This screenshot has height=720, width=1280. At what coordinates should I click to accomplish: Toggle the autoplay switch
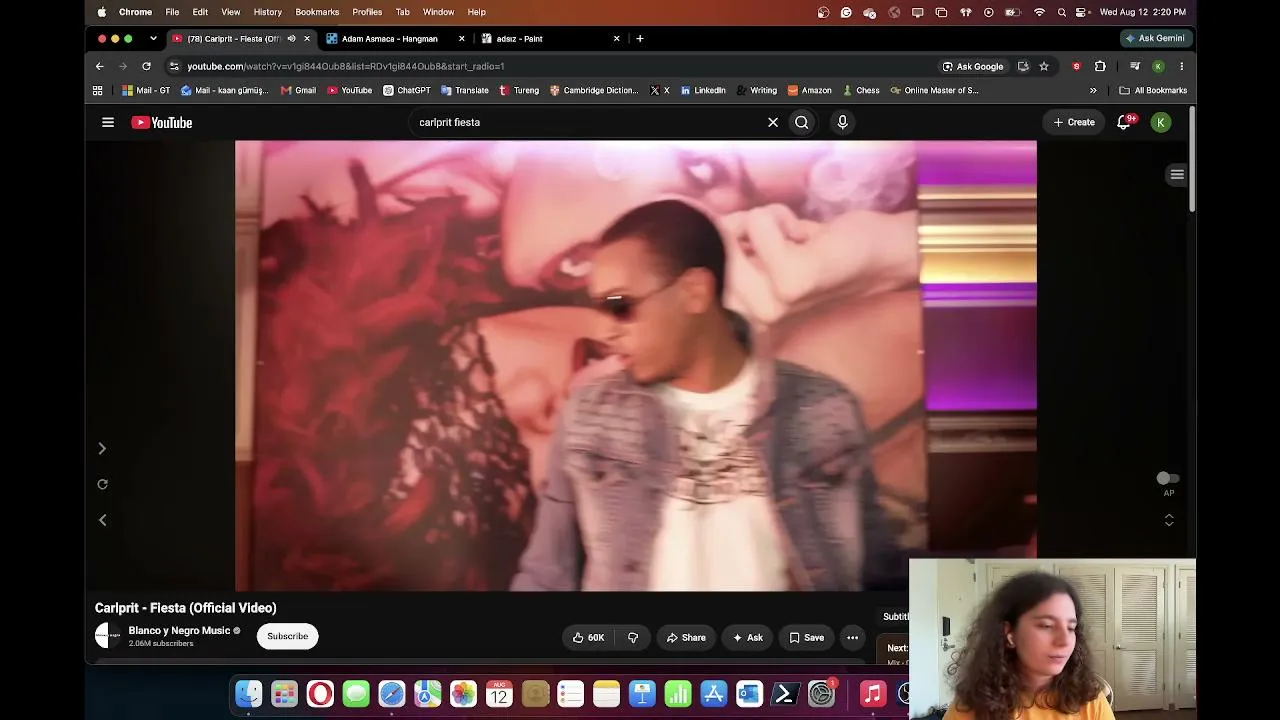click(1168, 479)
